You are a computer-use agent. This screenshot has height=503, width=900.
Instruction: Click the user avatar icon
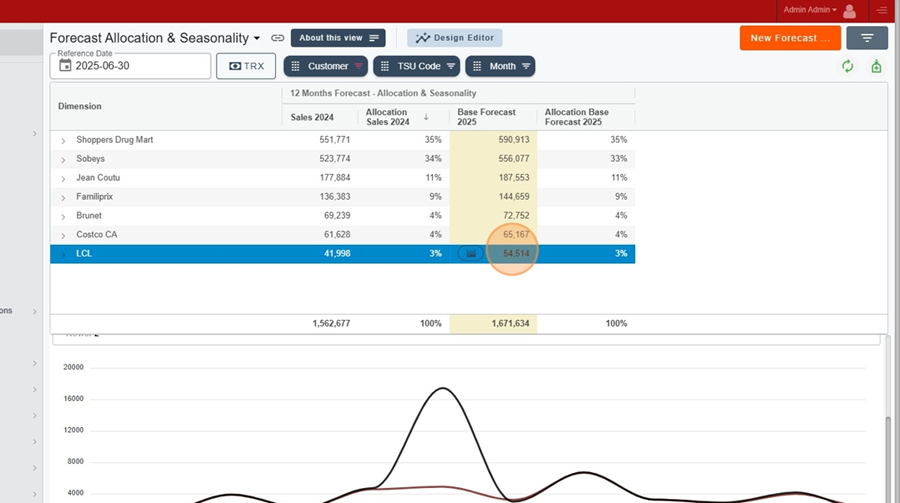849,10
